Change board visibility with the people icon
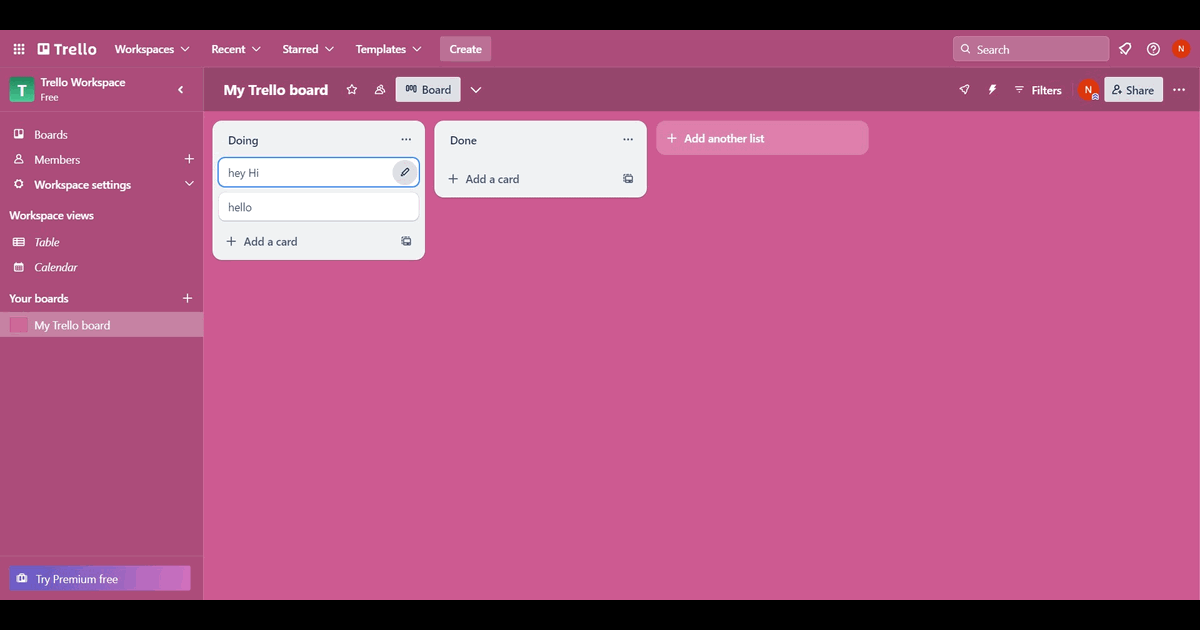The height and width of the screenshot is (630, 1200). (x=380, y=90)
